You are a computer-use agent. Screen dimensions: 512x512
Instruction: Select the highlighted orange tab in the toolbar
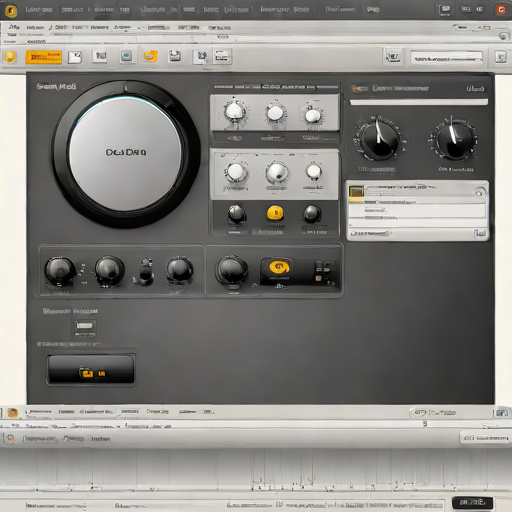44,57
